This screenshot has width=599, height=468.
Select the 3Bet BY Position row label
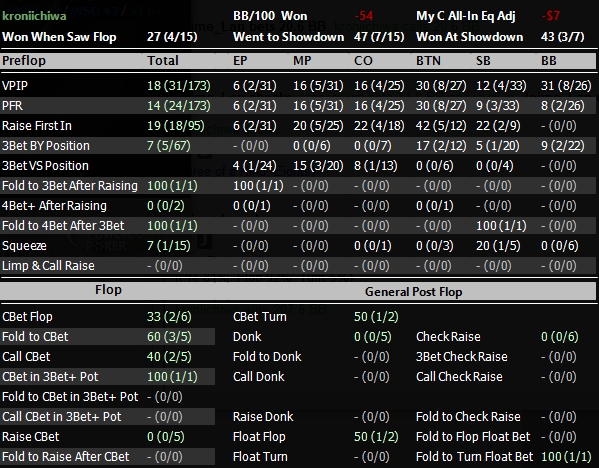[45, 146]
